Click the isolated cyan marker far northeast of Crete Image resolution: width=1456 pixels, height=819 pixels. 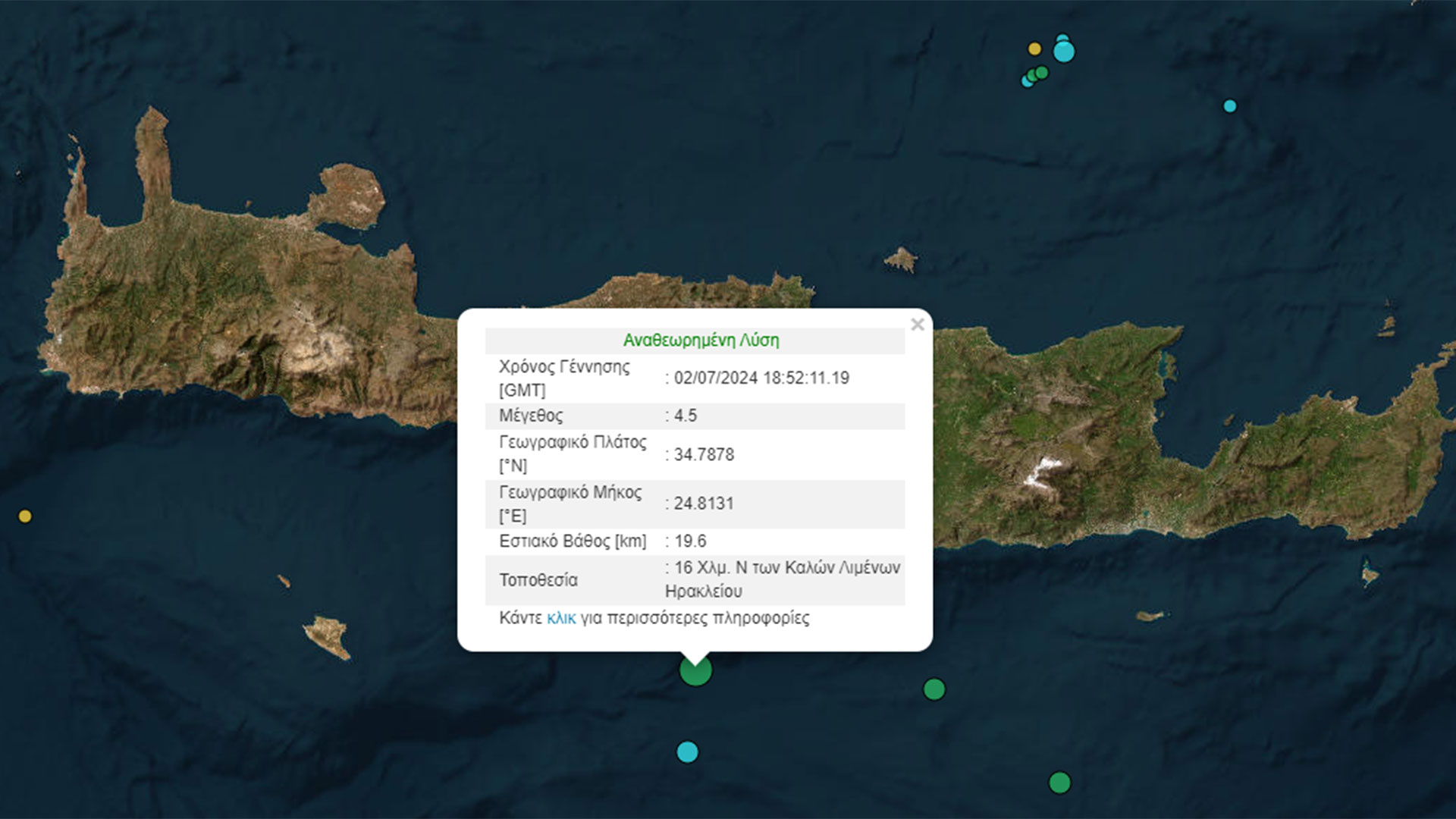point(1230,106)
